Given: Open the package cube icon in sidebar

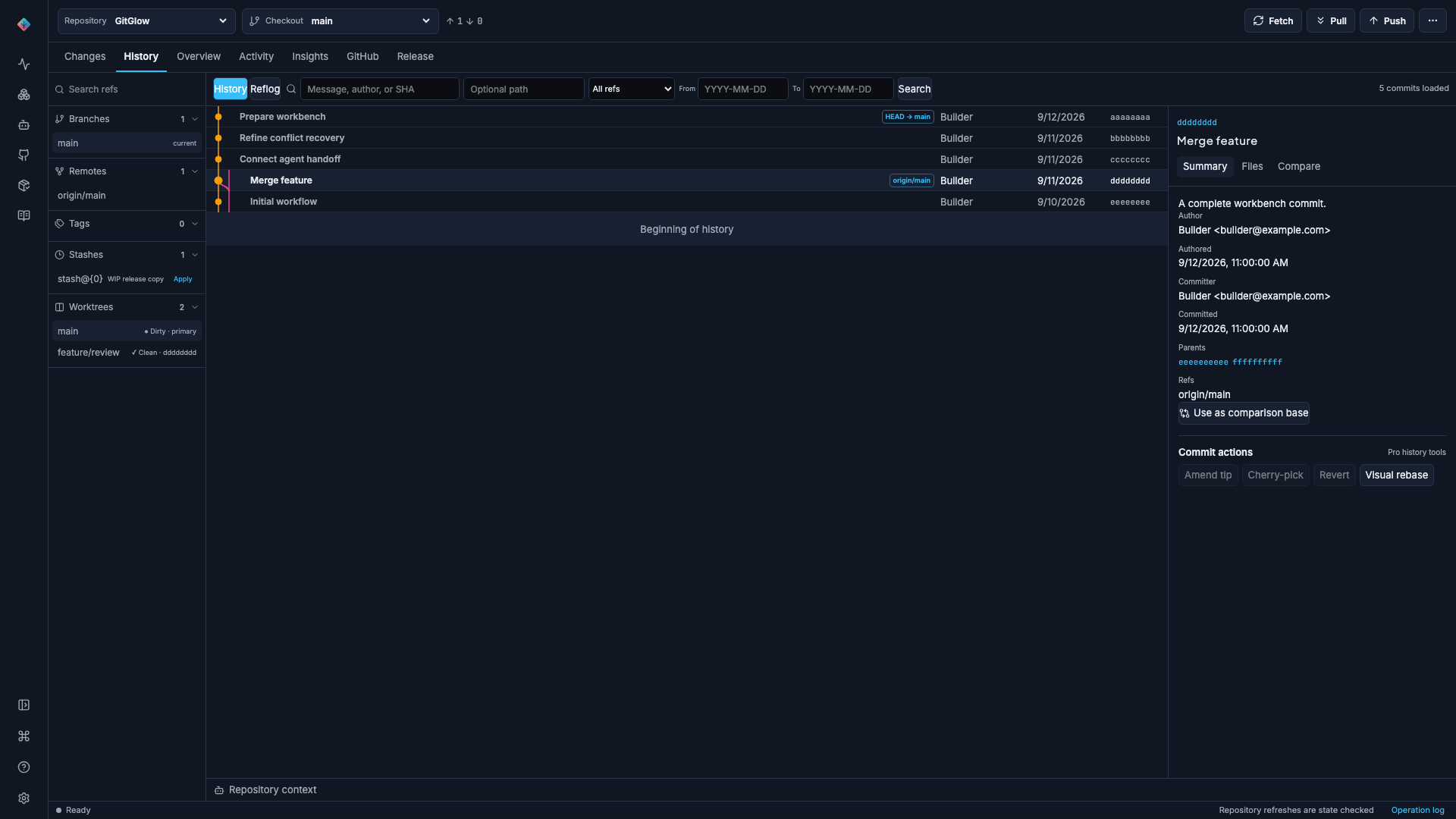Looking at the screenshot, I should point(24,186).
